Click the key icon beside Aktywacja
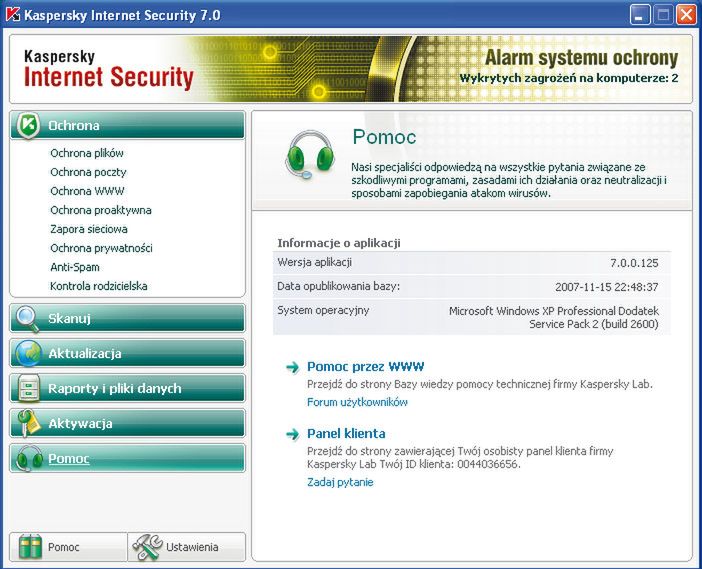702x569 pixels. [x=28, y=423]
